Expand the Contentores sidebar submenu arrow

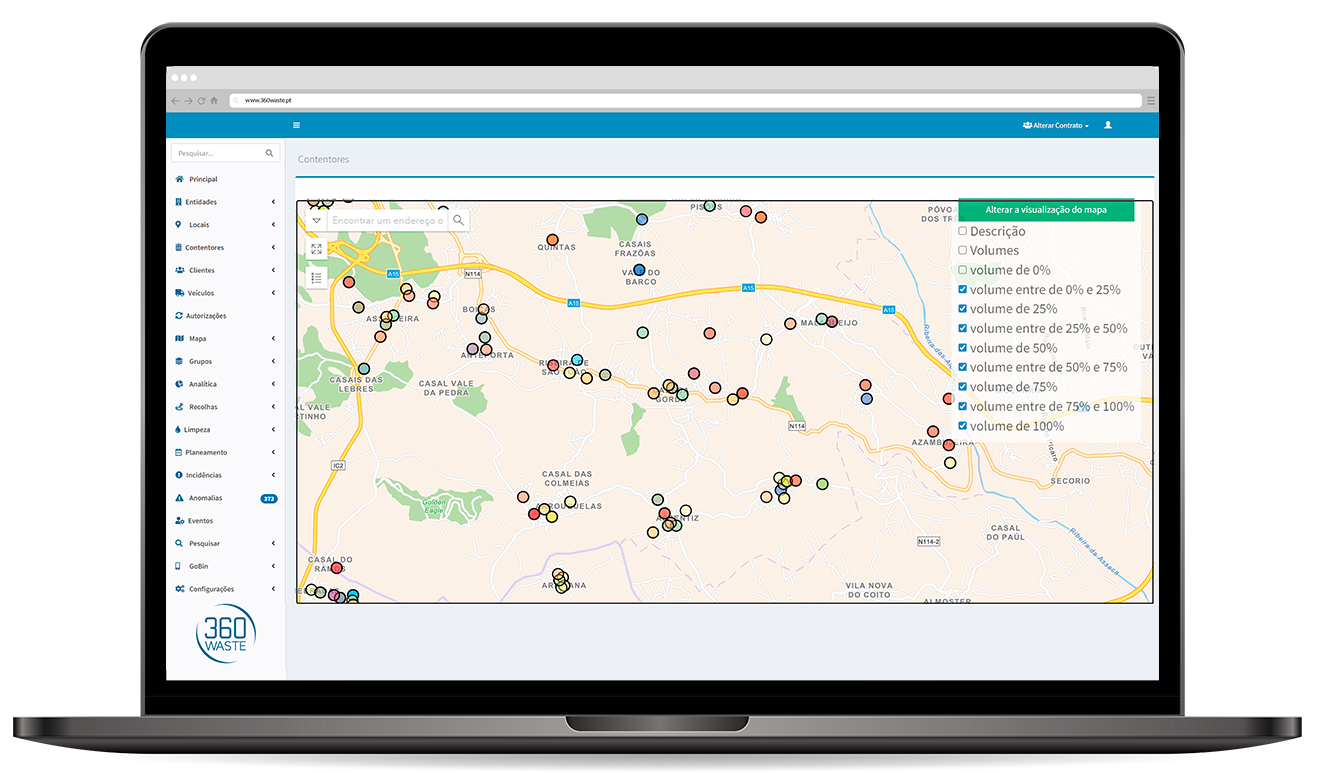click(273, 248)
